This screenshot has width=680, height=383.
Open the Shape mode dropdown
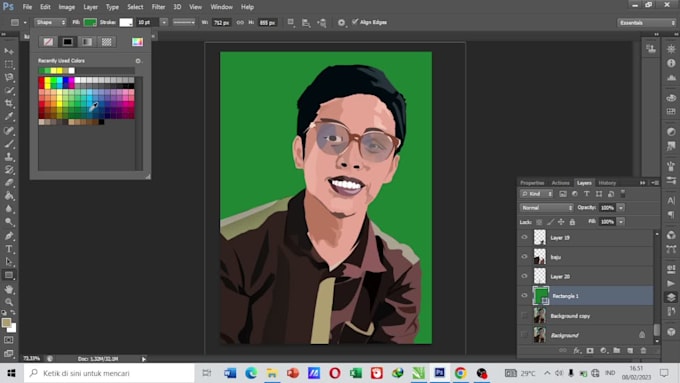50,23
